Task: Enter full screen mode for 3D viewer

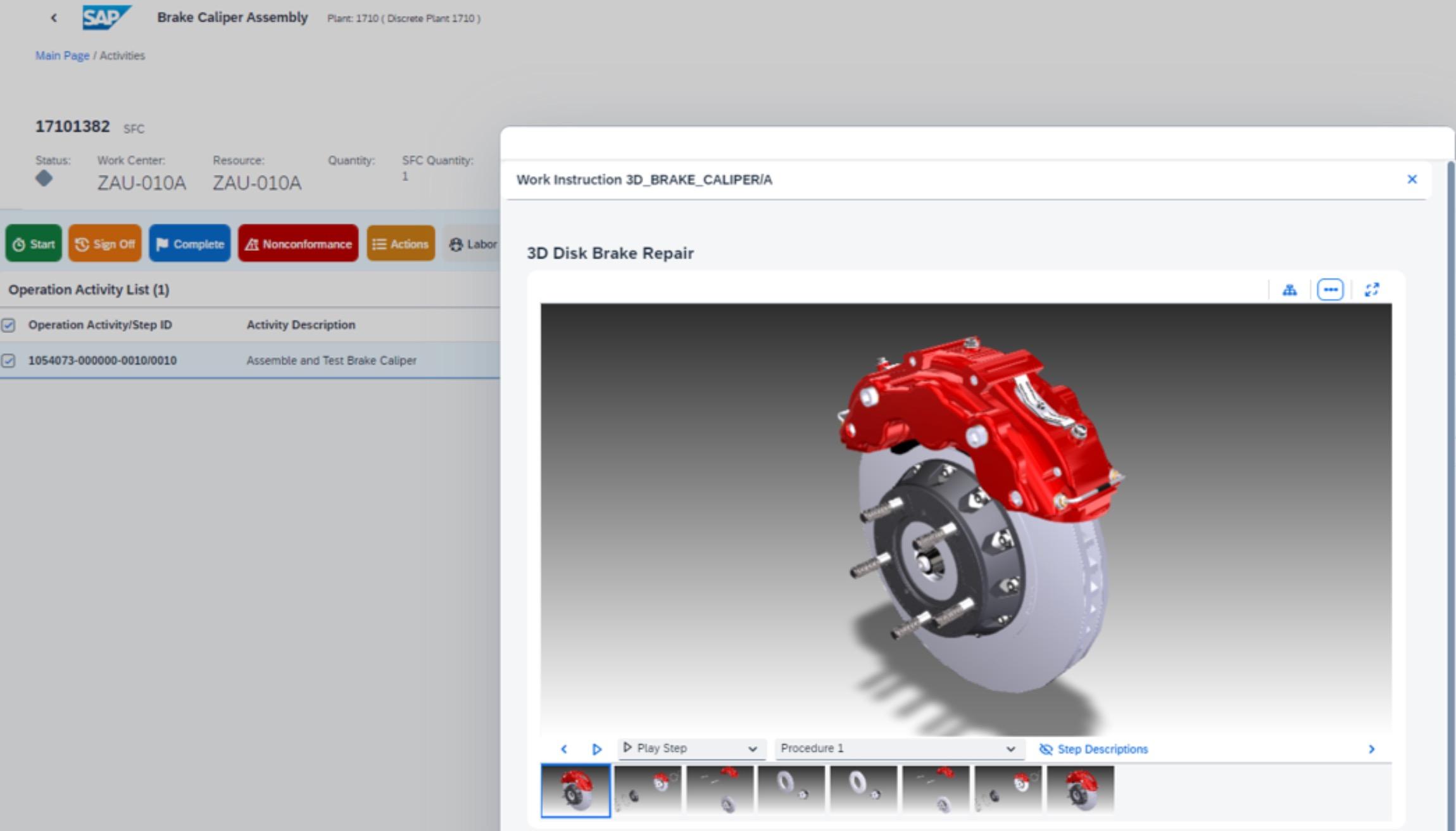Action: pos(1372,290)
